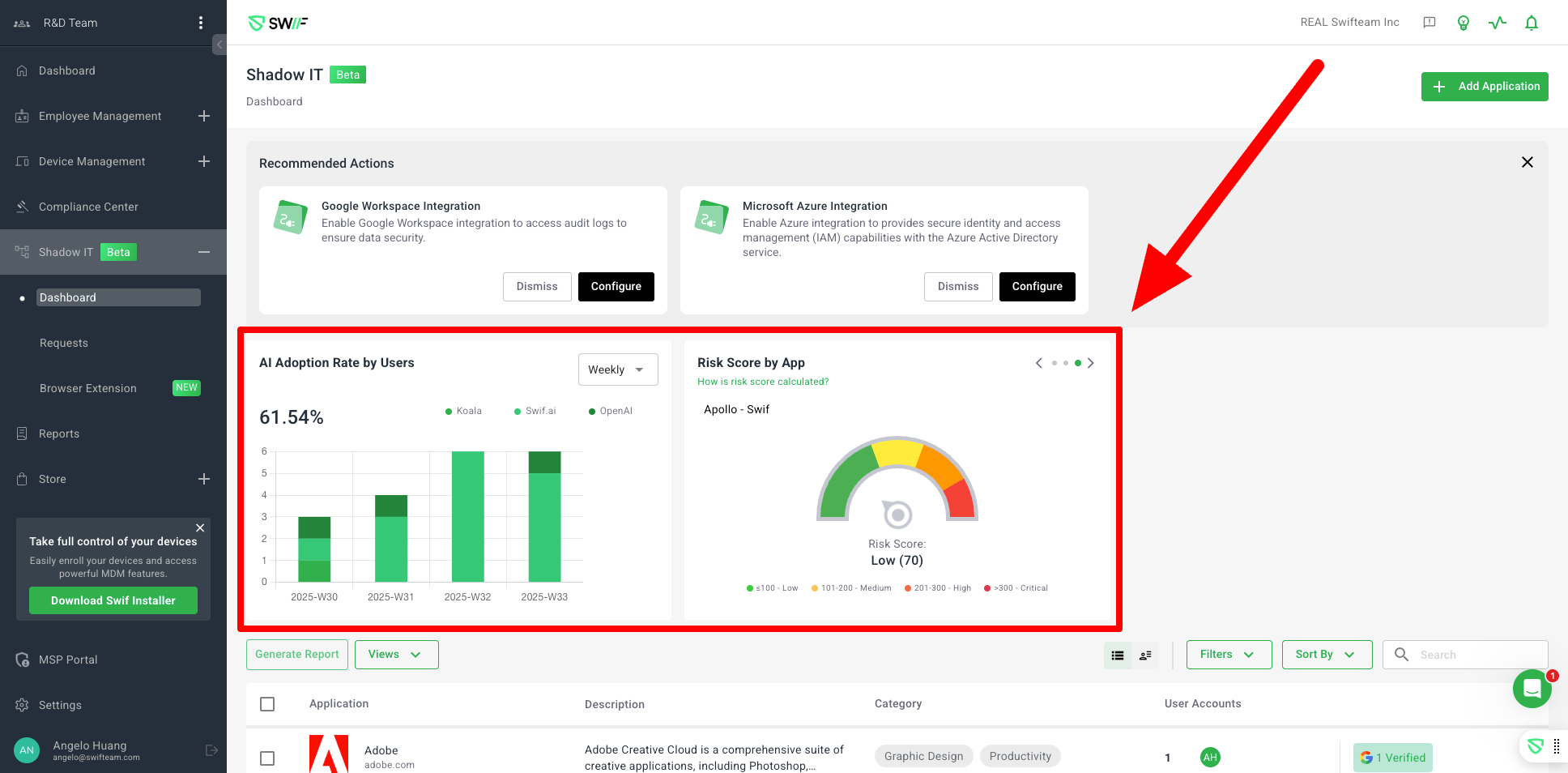Switch to list view icon
The height and width of the screenshot is (773, 1568).
[1118, 656]
